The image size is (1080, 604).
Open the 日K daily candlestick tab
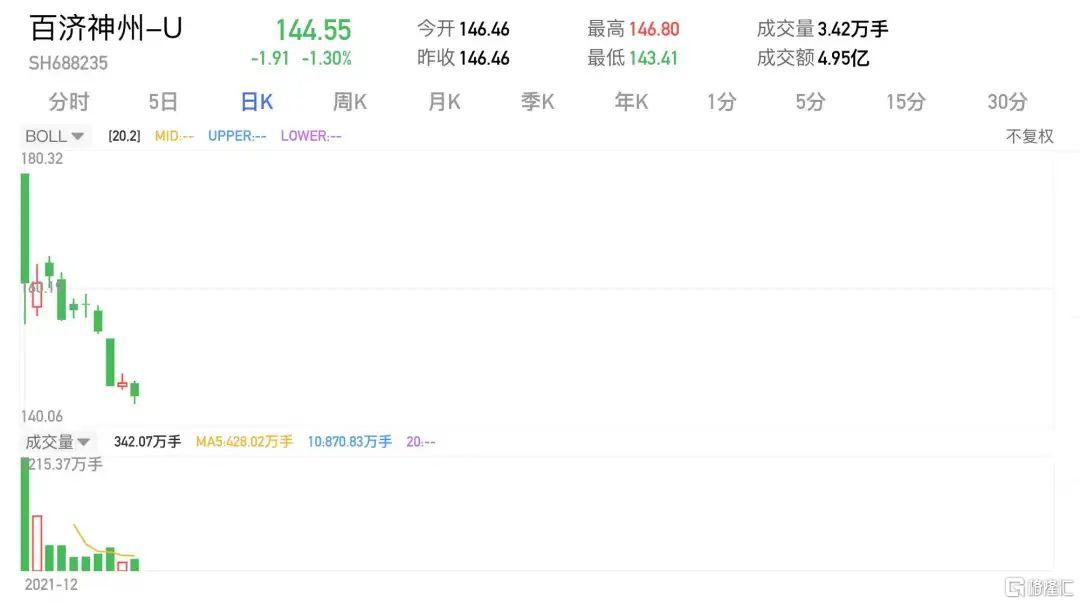(x=257, y=102)
